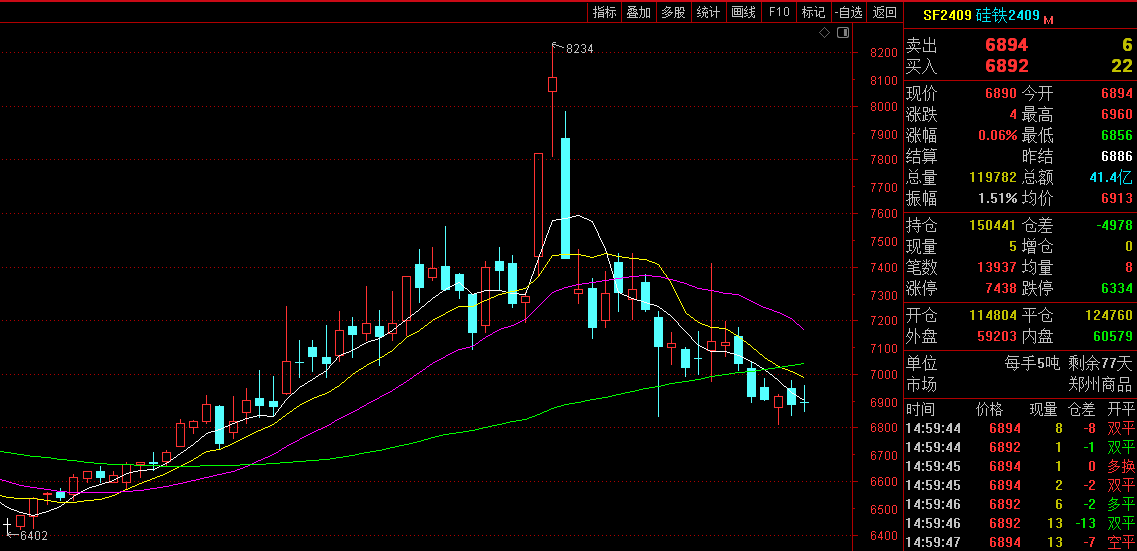Activate the 画线 drawing tool
The width and height of the screenshot is (1137, 551).
[x=743, y=12]
